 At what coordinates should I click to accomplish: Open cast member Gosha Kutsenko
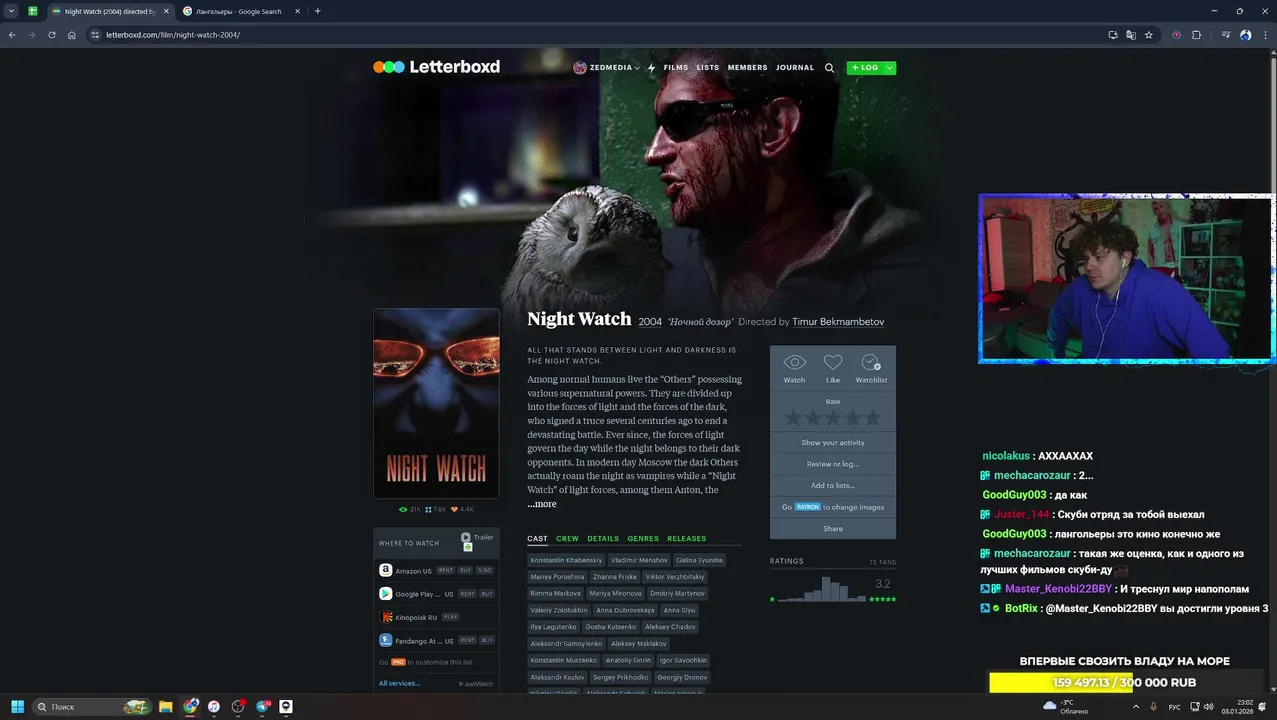click(x=610, y=627)
